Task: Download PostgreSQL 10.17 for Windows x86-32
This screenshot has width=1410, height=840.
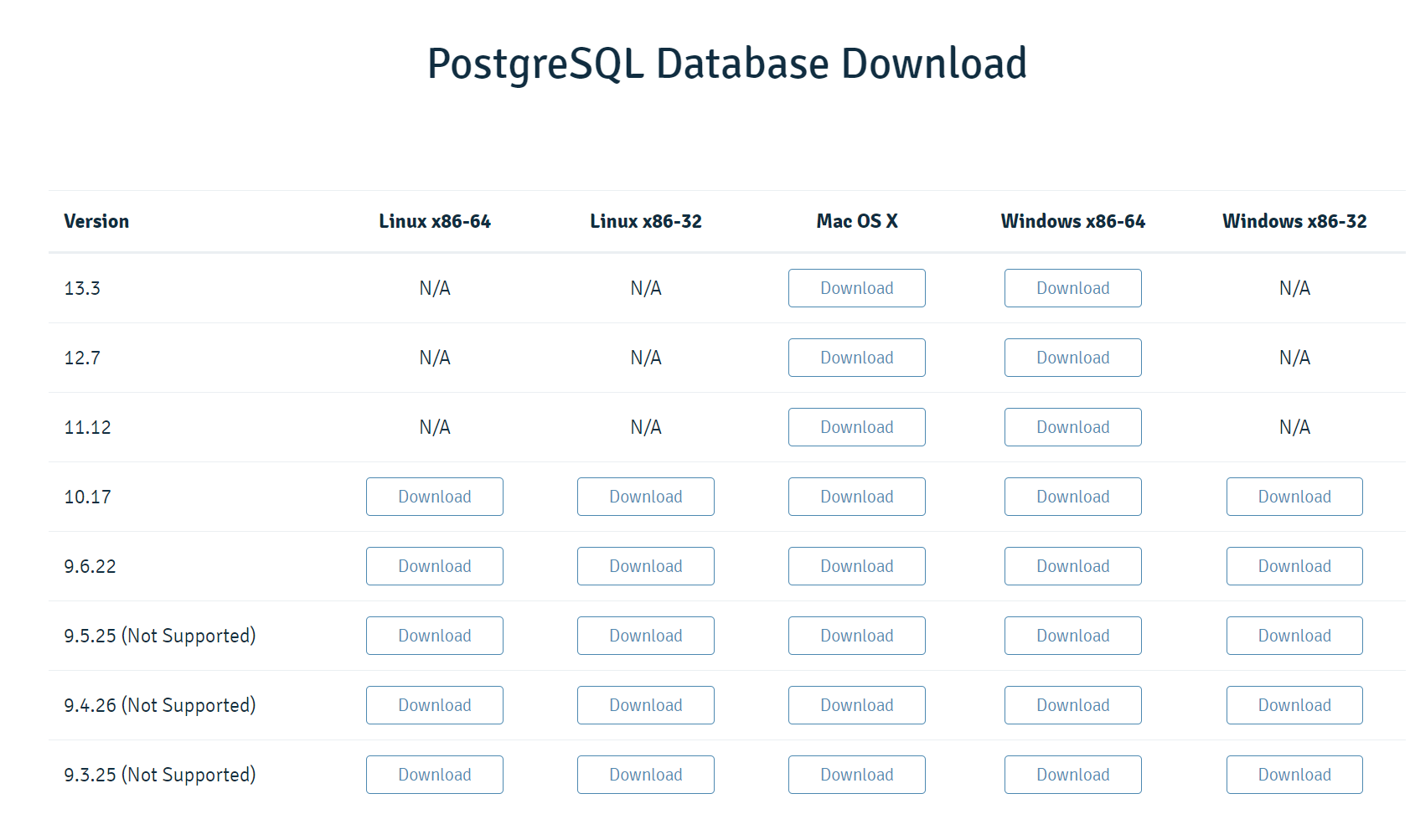Action: pos(1294,497)
